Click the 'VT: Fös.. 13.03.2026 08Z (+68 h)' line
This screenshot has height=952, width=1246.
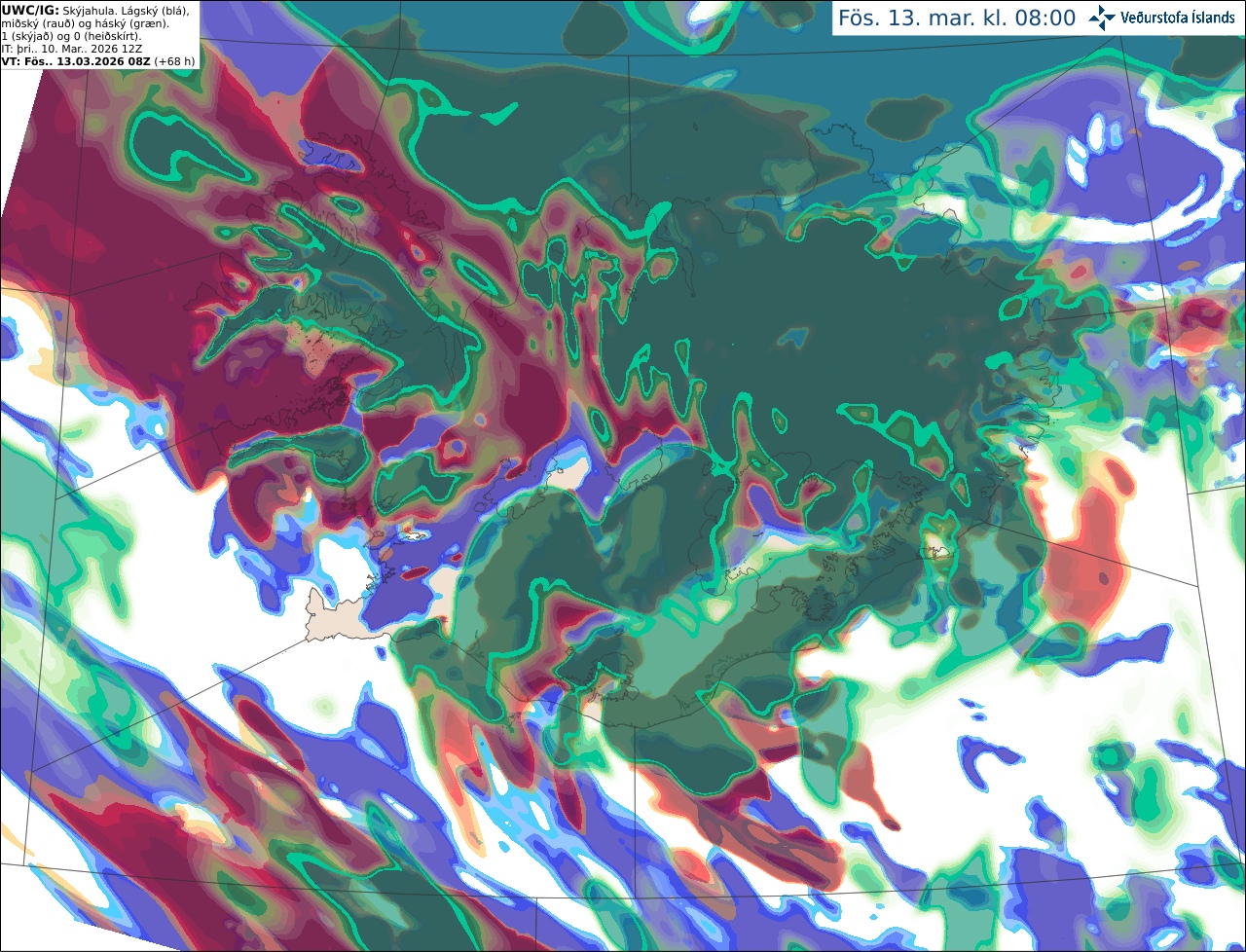[98, 60]
